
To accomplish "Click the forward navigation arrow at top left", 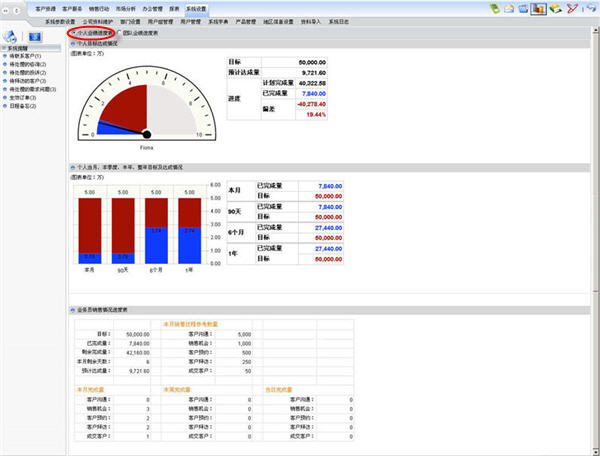I will [16, 10].
